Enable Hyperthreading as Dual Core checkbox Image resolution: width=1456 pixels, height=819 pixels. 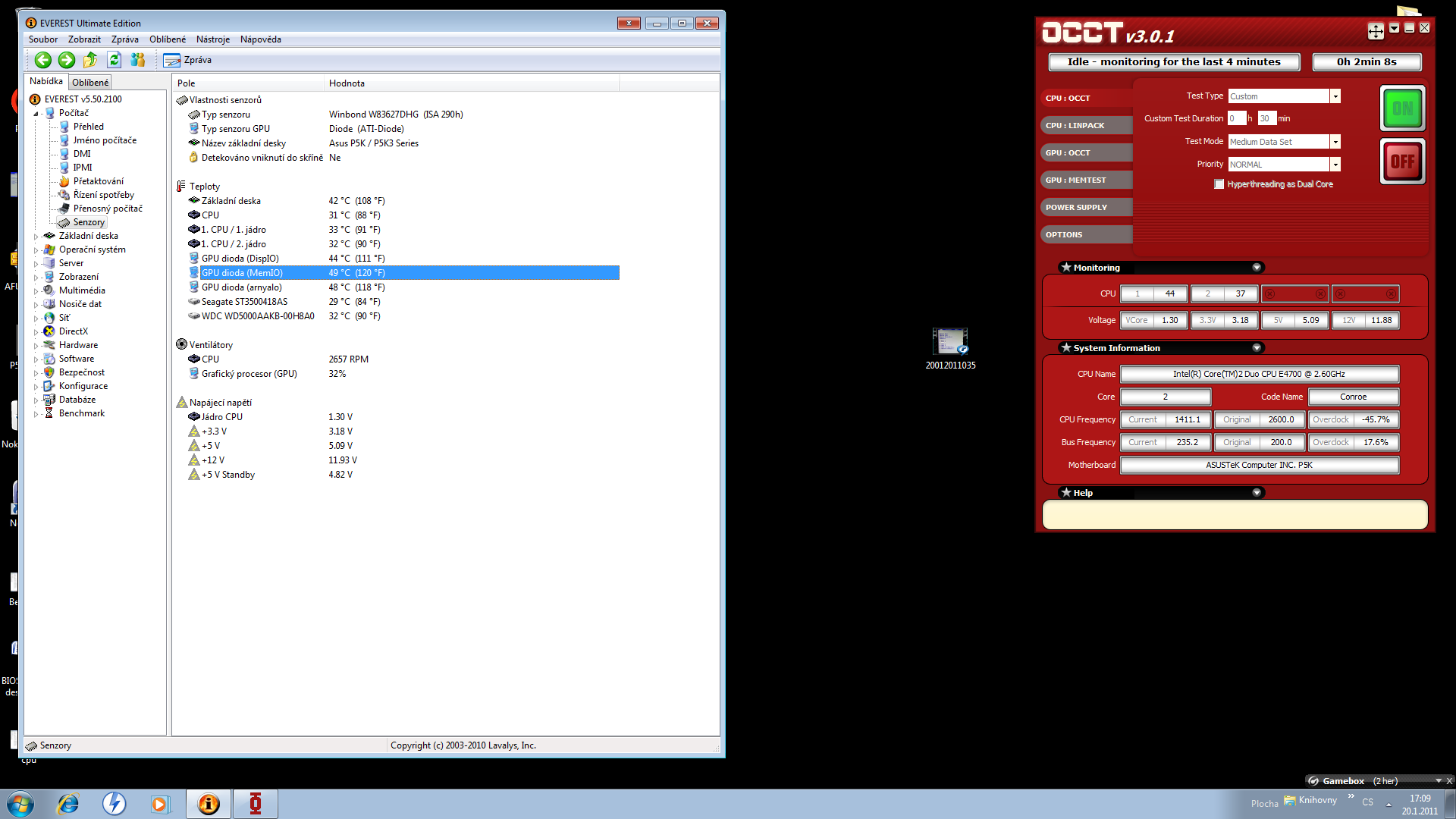(x=1219, y=184)
